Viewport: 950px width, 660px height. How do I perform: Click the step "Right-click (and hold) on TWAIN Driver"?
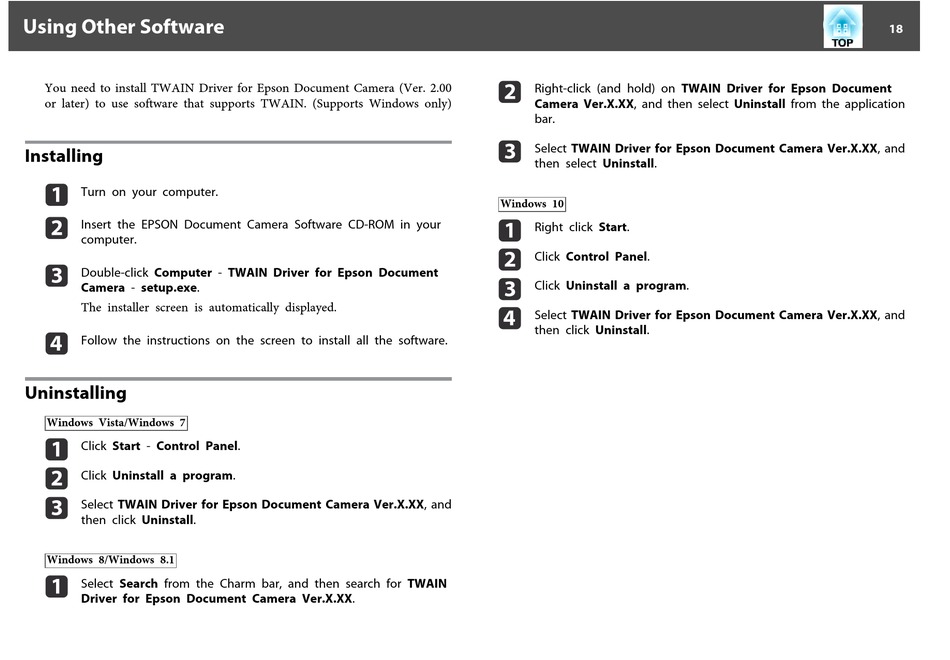tap(719, 104)
